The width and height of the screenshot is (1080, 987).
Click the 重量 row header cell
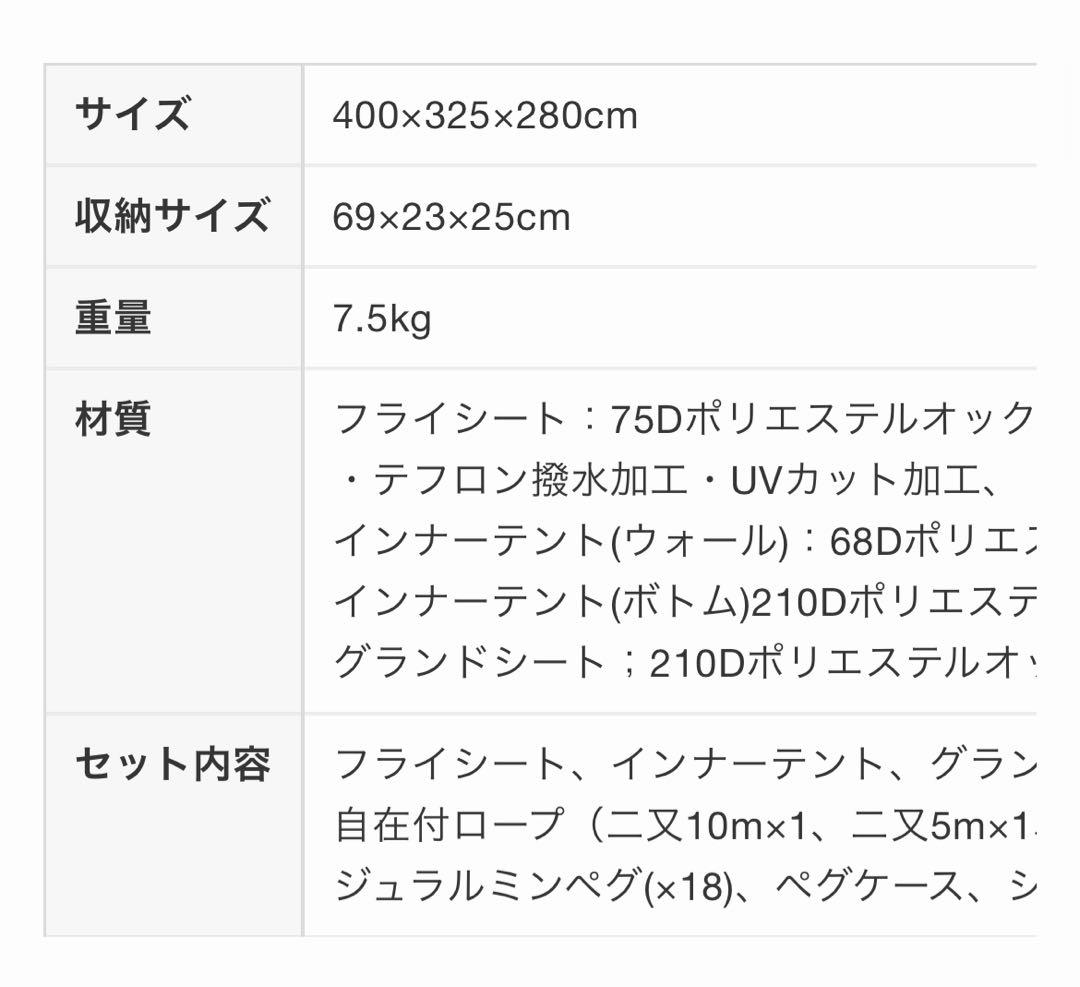click(113, 318)
